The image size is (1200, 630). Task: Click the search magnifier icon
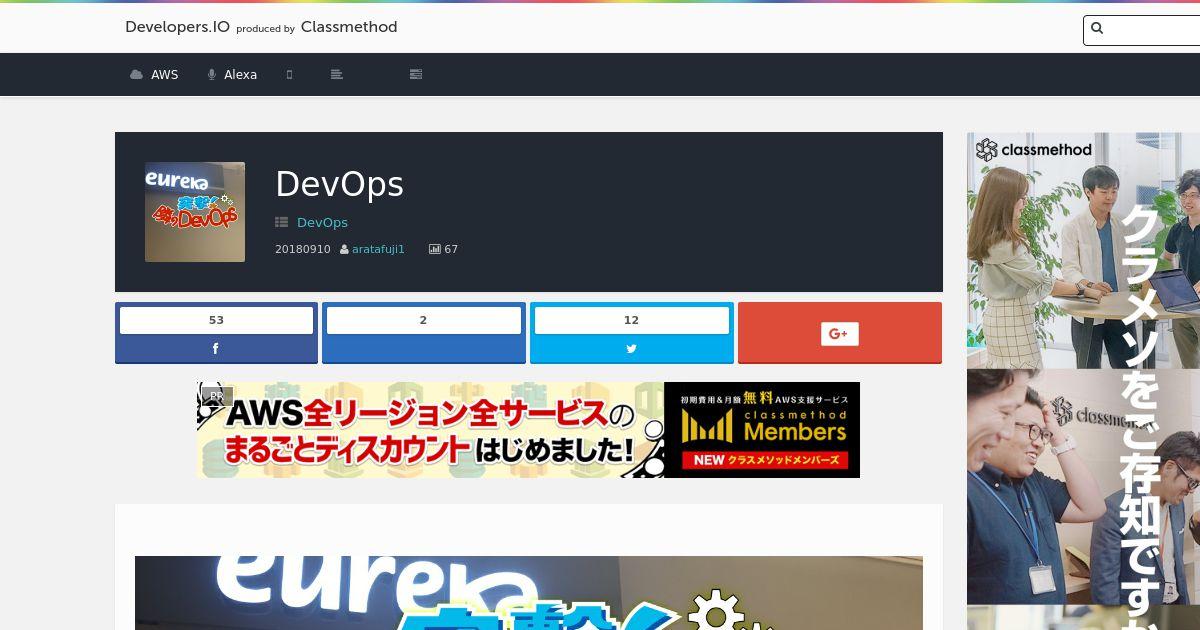point(1097,29)
